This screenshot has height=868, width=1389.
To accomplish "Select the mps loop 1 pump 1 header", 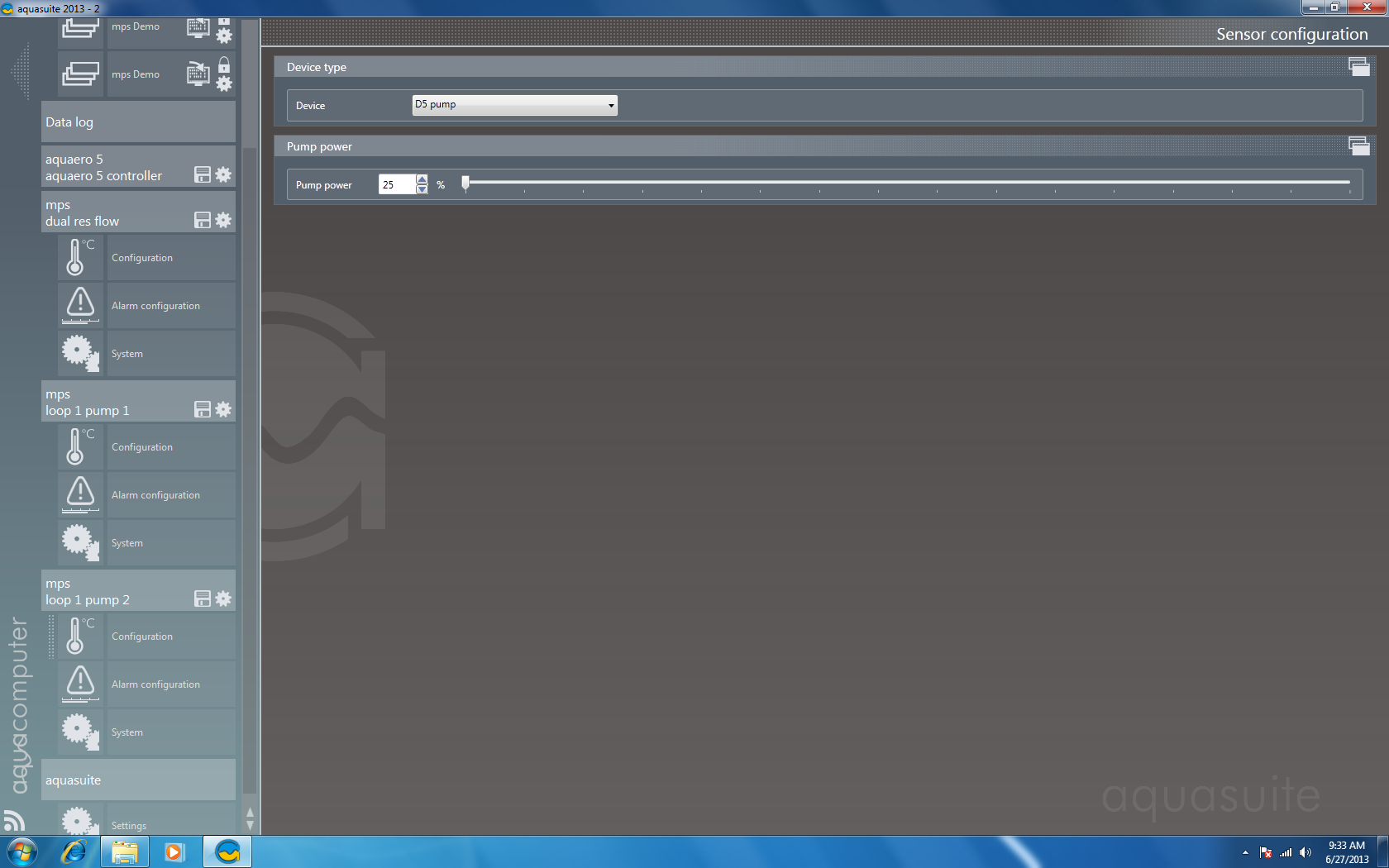I will [x=138, y=402].
